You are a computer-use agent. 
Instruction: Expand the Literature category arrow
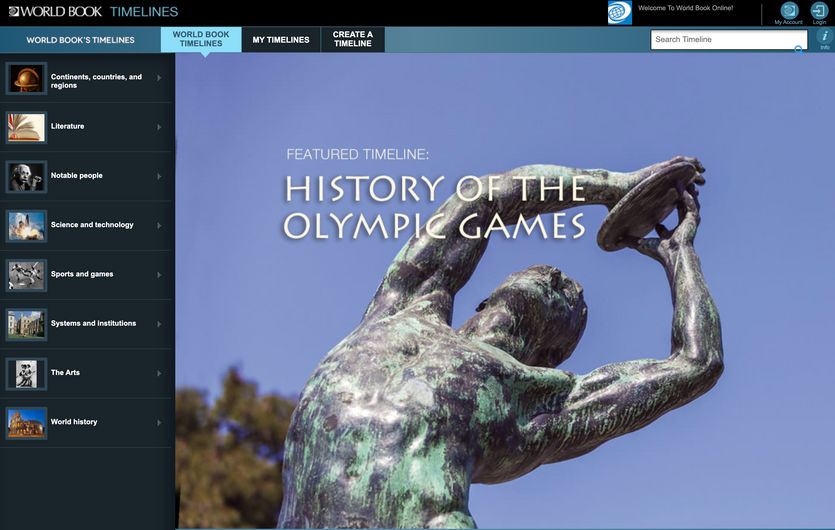(x=159, y=127)
